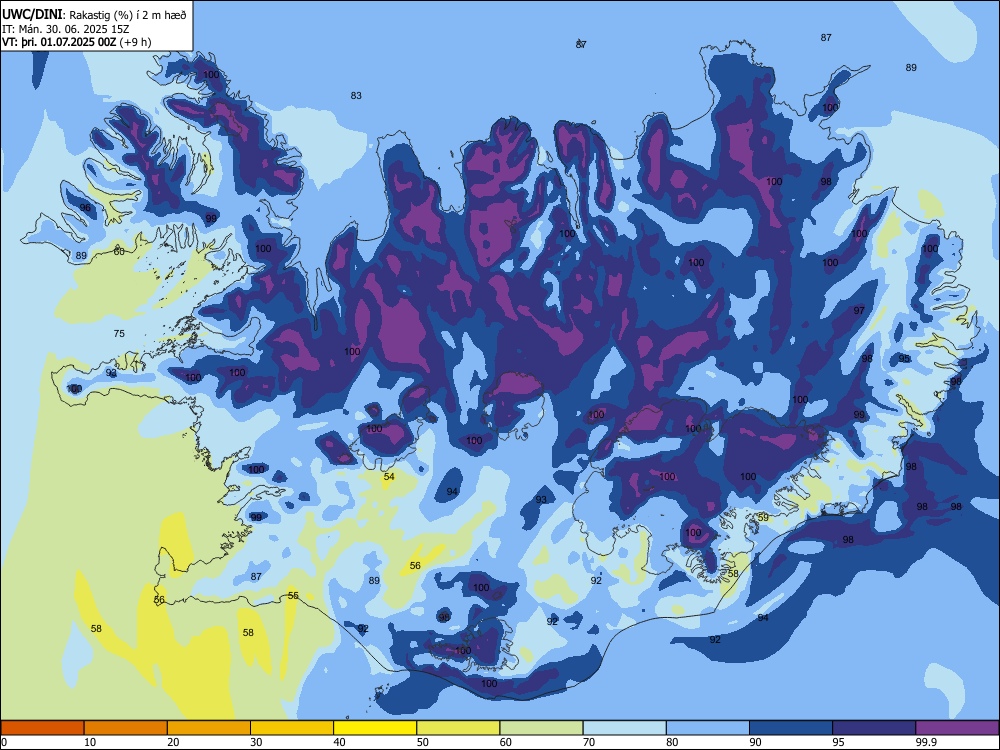Click the '54' humidity value on the map
1000x750 pixels.
coord(389,477)
